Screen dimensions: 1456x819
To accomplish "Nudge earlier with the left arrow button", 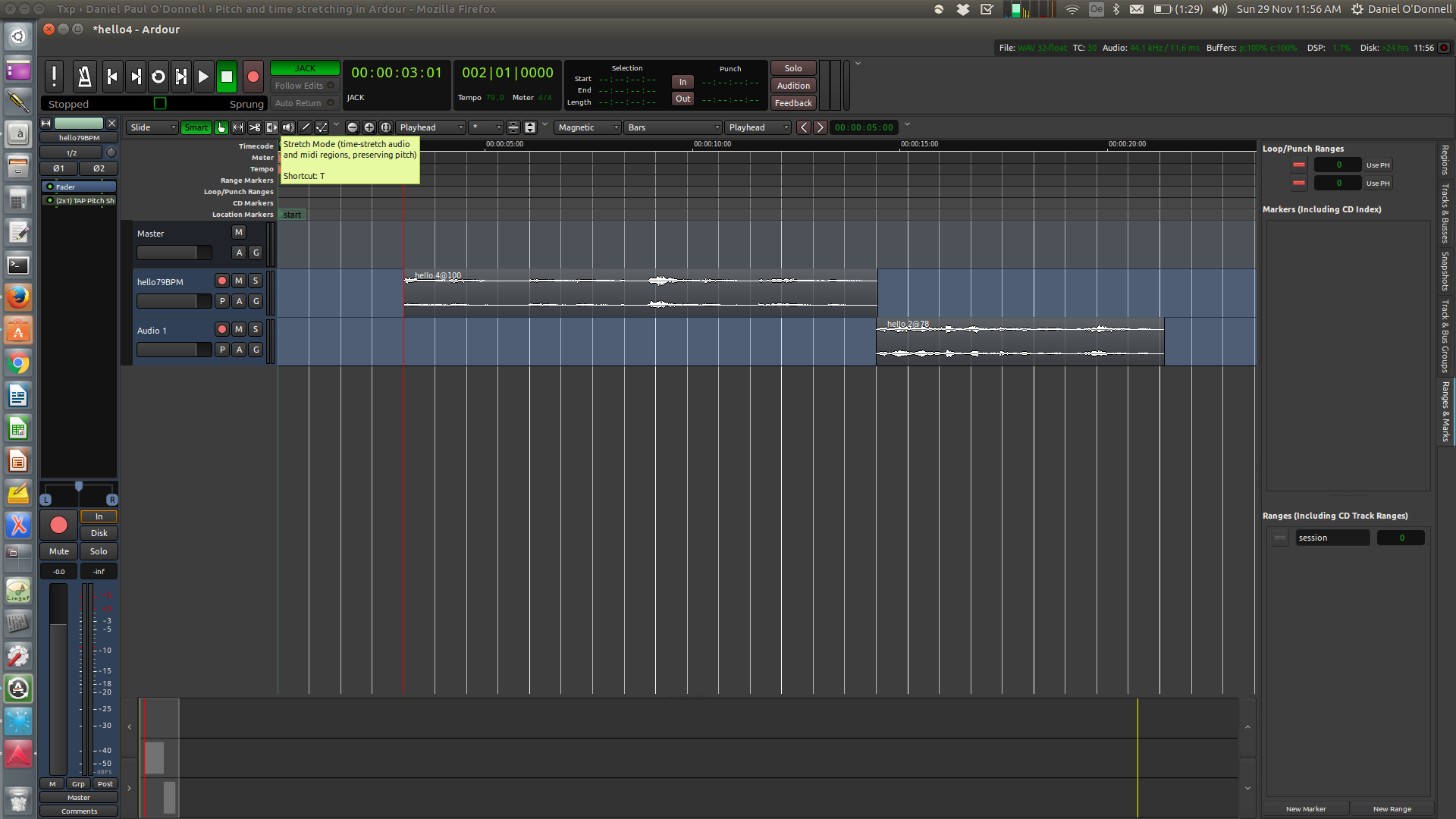I will click(x=804, y=127).
